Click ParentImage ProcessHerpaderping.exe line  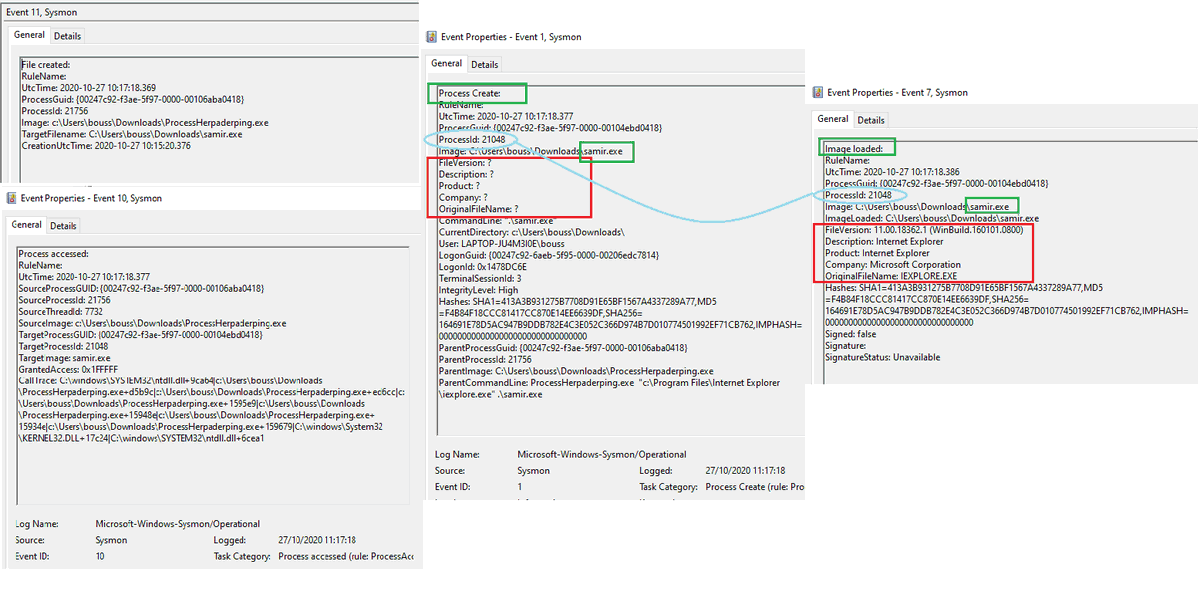pyautogui.click(x=576, y=371)
